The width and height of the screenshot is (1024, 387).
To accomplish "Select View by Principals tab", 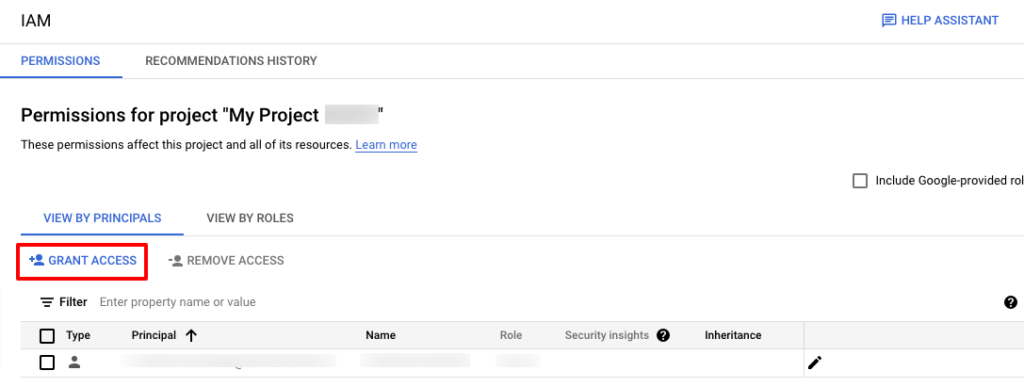I will [103, 218].
